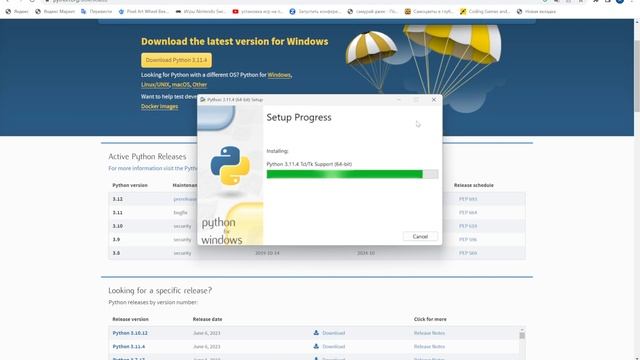Click 'Python 3.11.4 Tcl/Tk Support' status text

[309, 164]
